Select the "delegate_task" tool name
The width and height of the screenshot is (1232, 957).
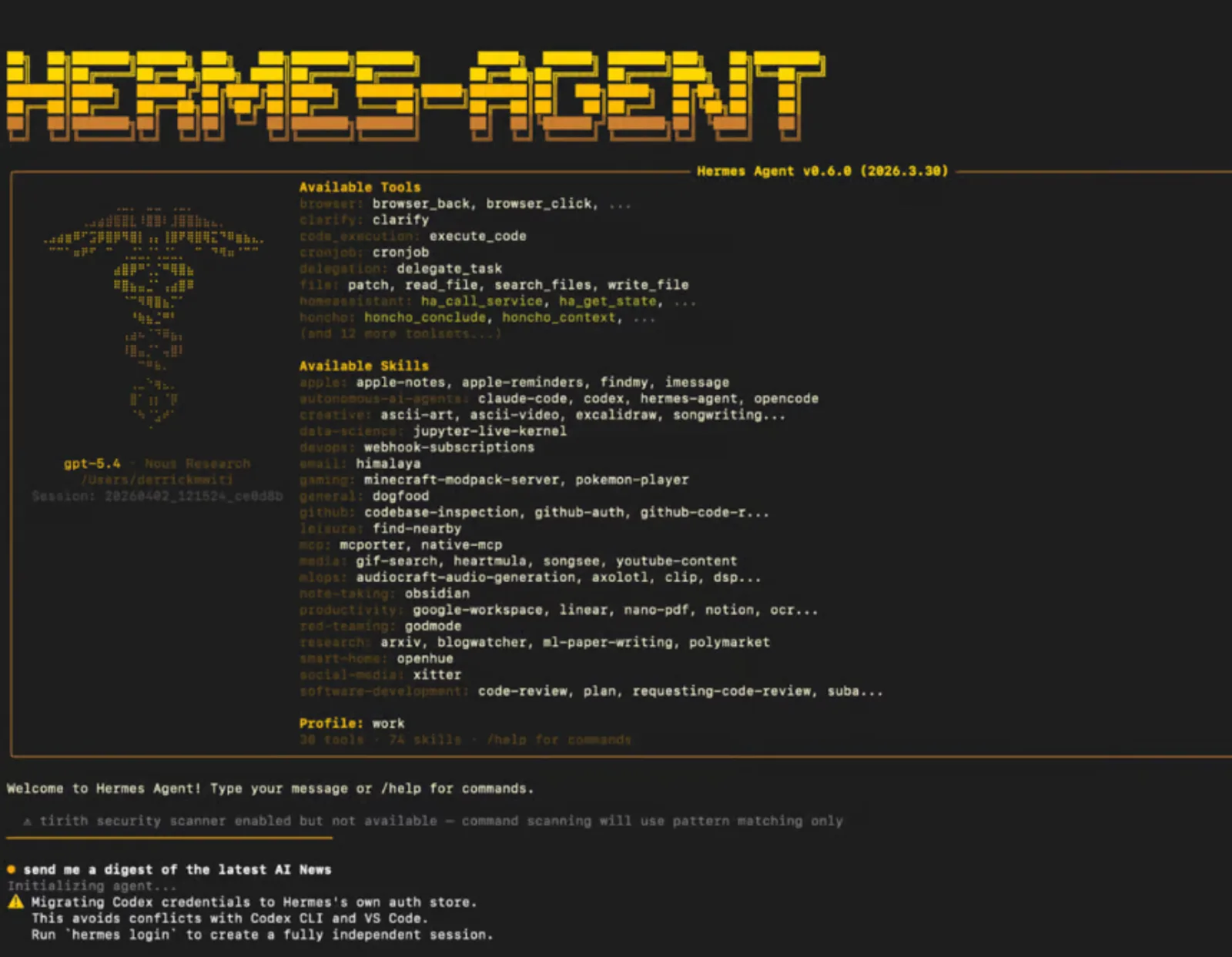point(449,268)
